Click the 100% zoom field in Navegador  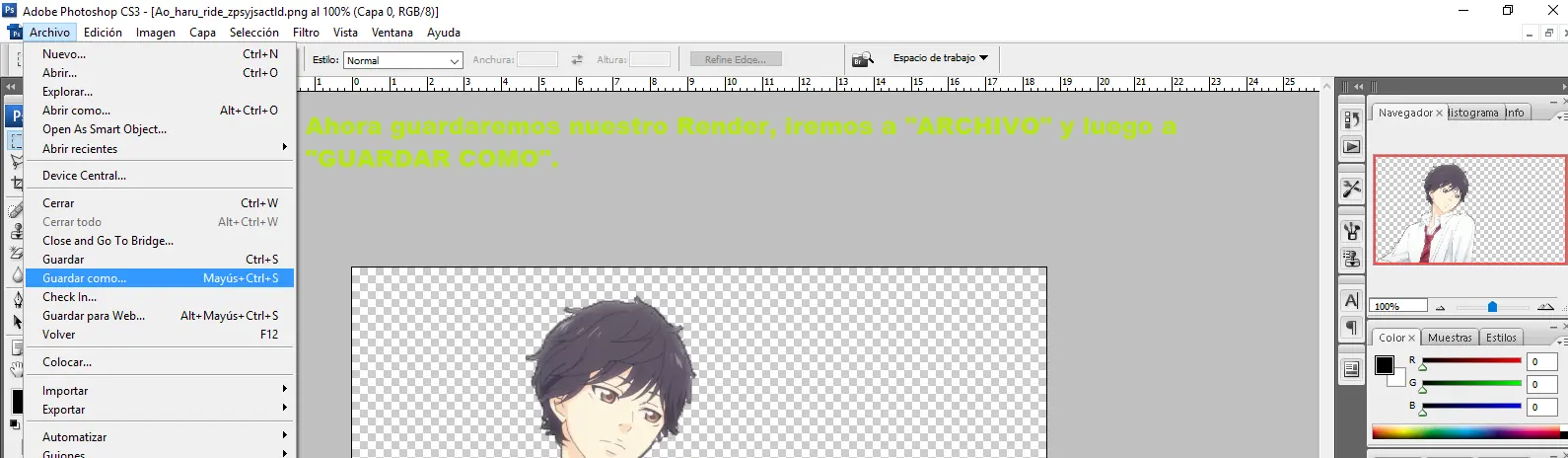coord(1399,307)
